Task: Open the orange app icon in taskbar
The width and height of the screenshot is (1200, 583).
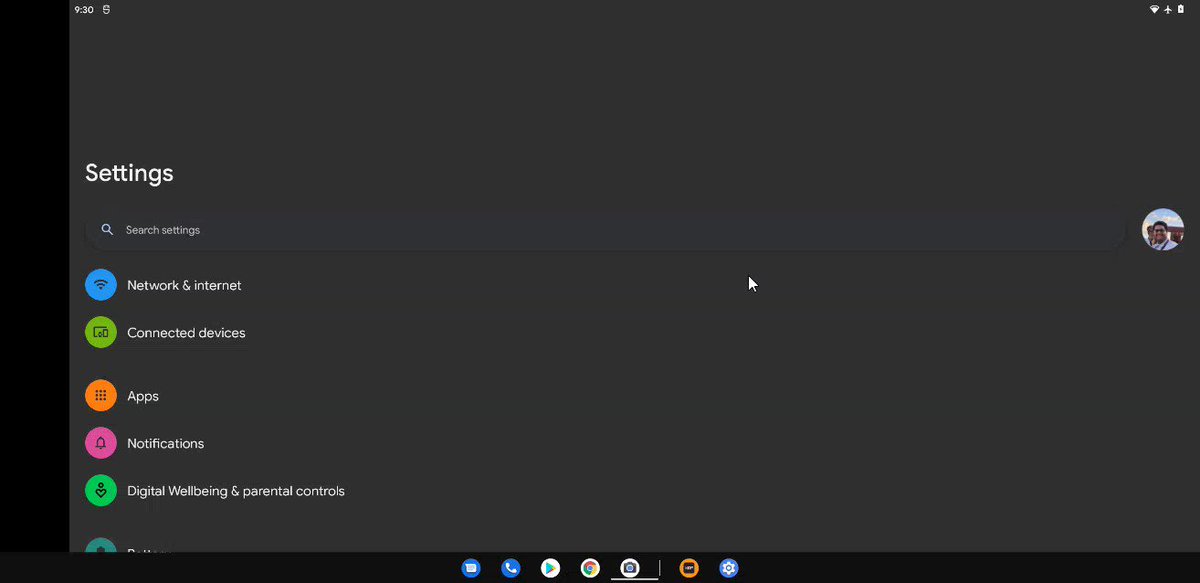Action: (689, 568)
